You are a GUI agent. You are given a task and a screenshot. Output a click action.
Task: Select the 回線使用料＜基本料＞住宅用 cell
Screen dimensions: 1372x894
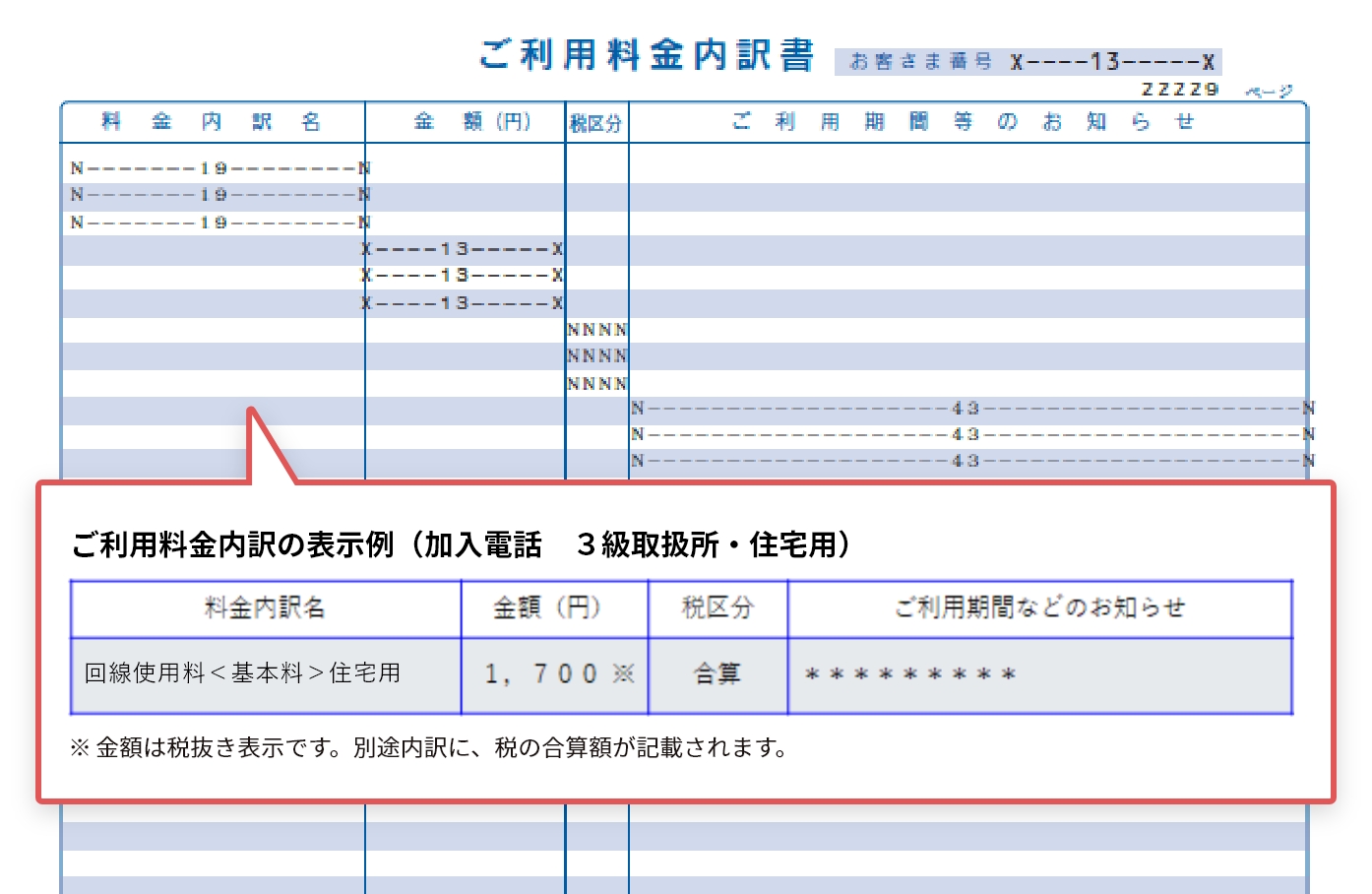242,673
